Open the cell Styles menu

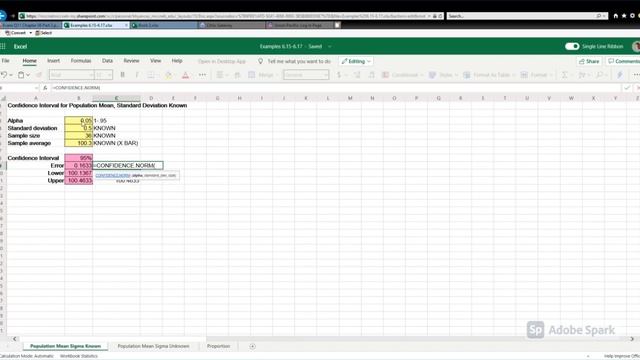[x=442, y=75]
